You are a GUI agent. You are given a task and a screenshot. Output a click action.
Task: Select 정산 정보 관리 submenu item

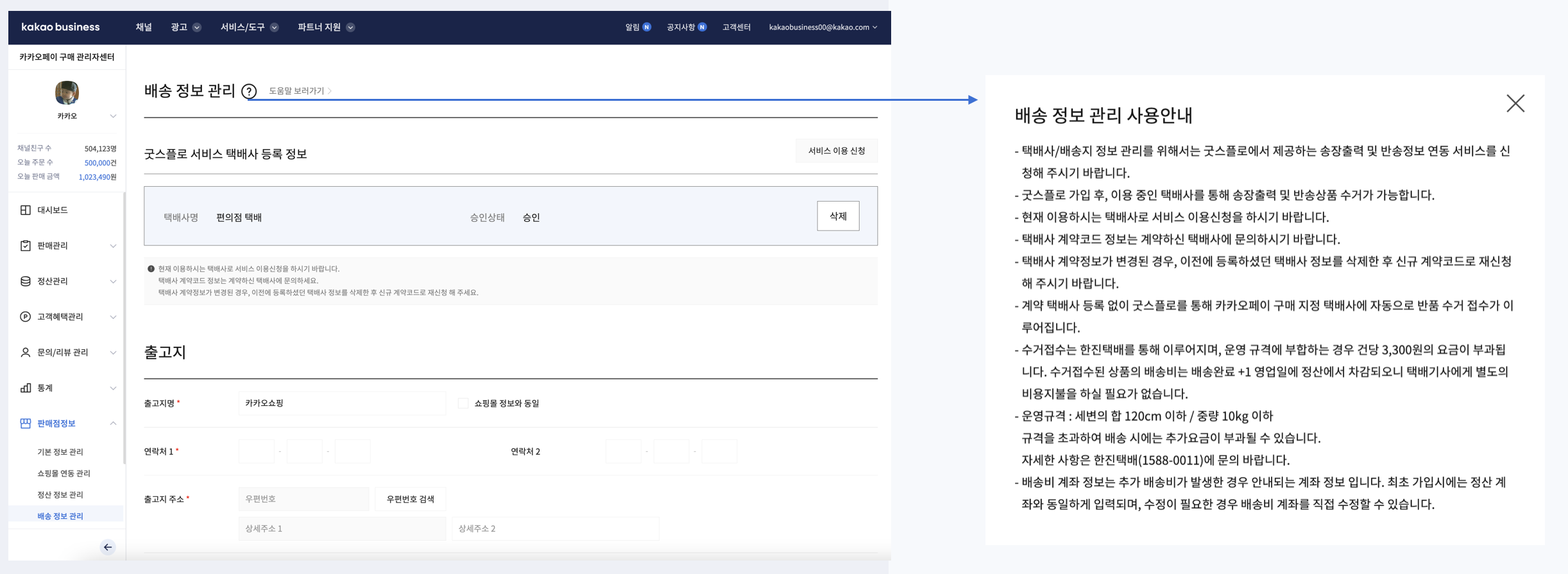tap(60, 494)
